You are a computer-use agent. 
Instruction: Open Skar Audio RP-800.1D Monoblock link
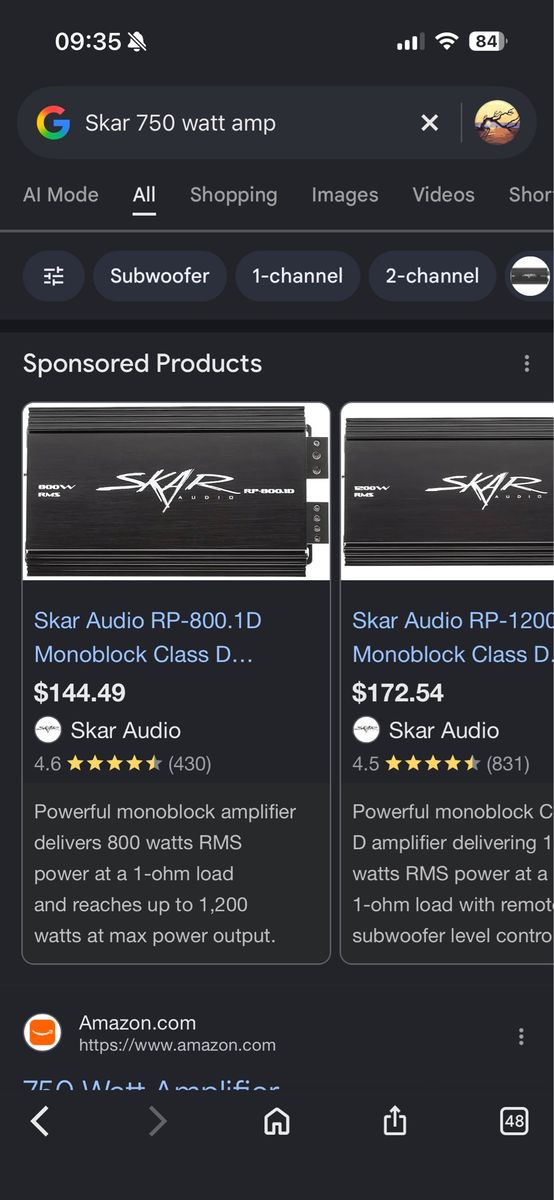click(x=148, y=637)
